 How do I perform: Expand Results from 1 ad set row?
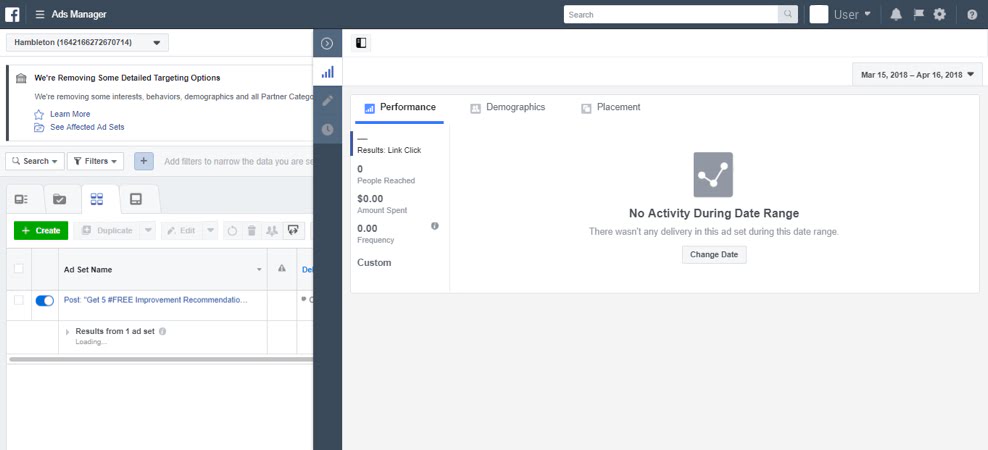68,332
